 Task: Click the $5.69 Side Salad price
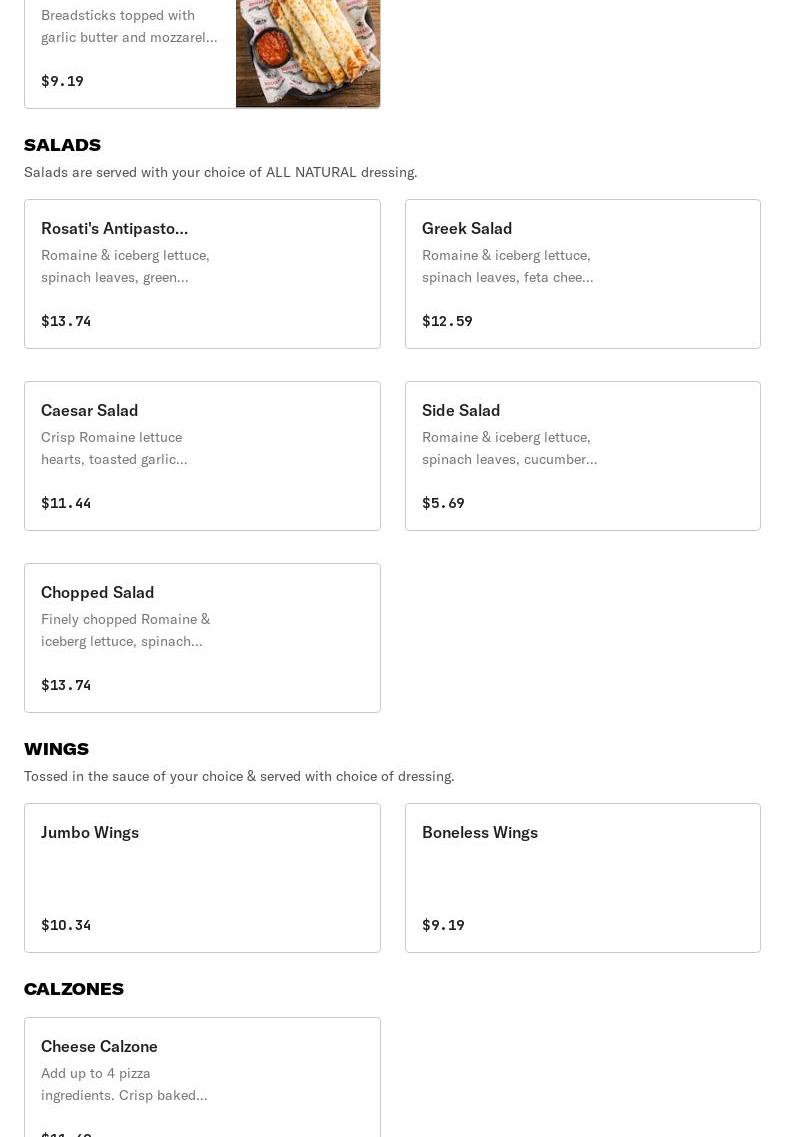tap(443, 503)
